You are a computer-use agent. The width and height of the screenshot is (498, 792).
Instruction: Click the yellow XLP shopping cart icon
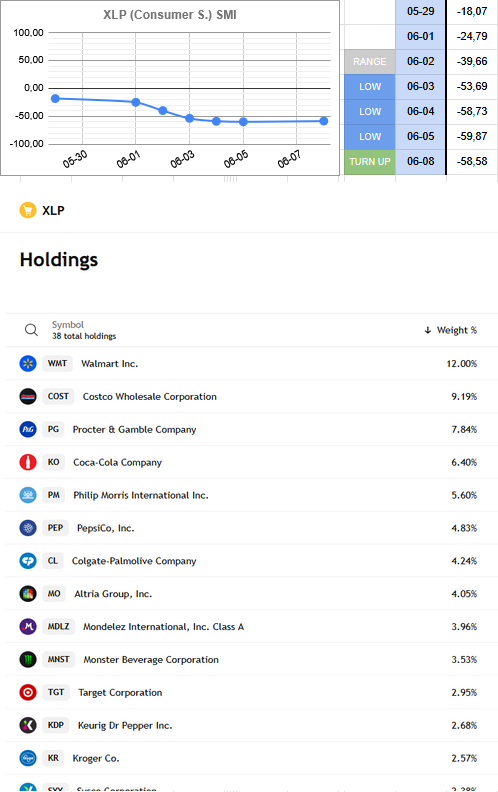pyautogui.click(x=28, y=210)
